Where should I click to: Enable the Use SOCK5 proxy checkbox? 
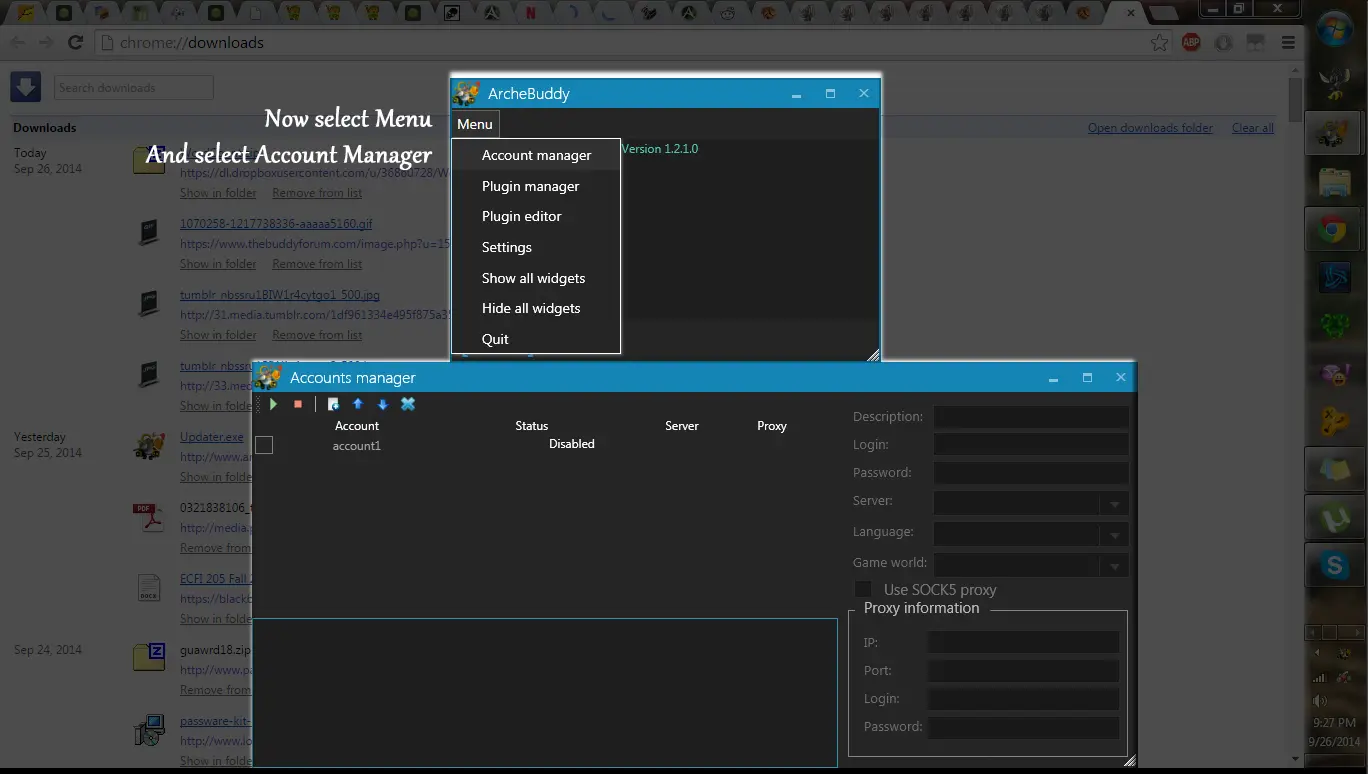[862, 589]
